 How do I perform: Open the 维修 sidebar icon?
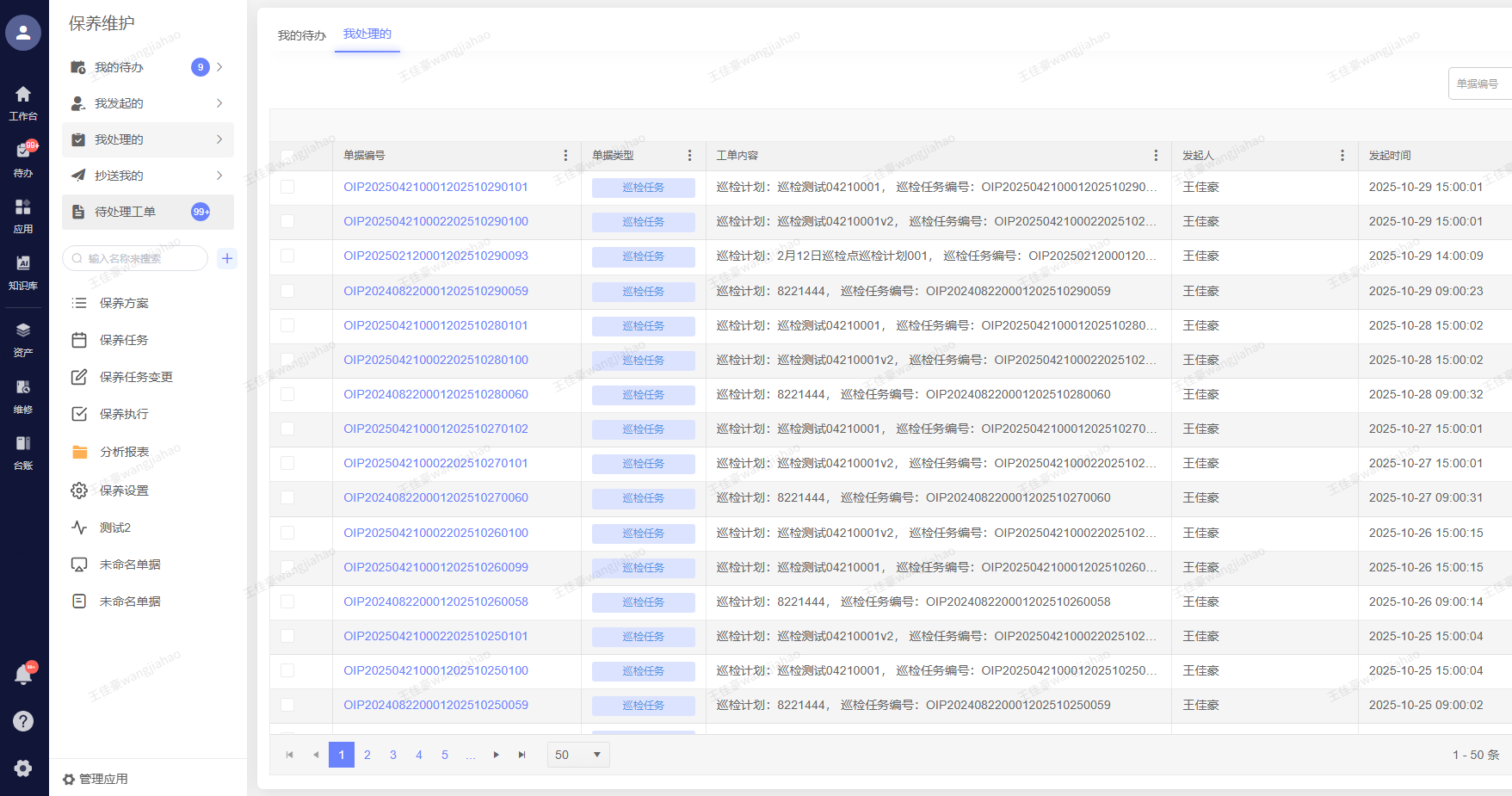click(x=23, y=387)
